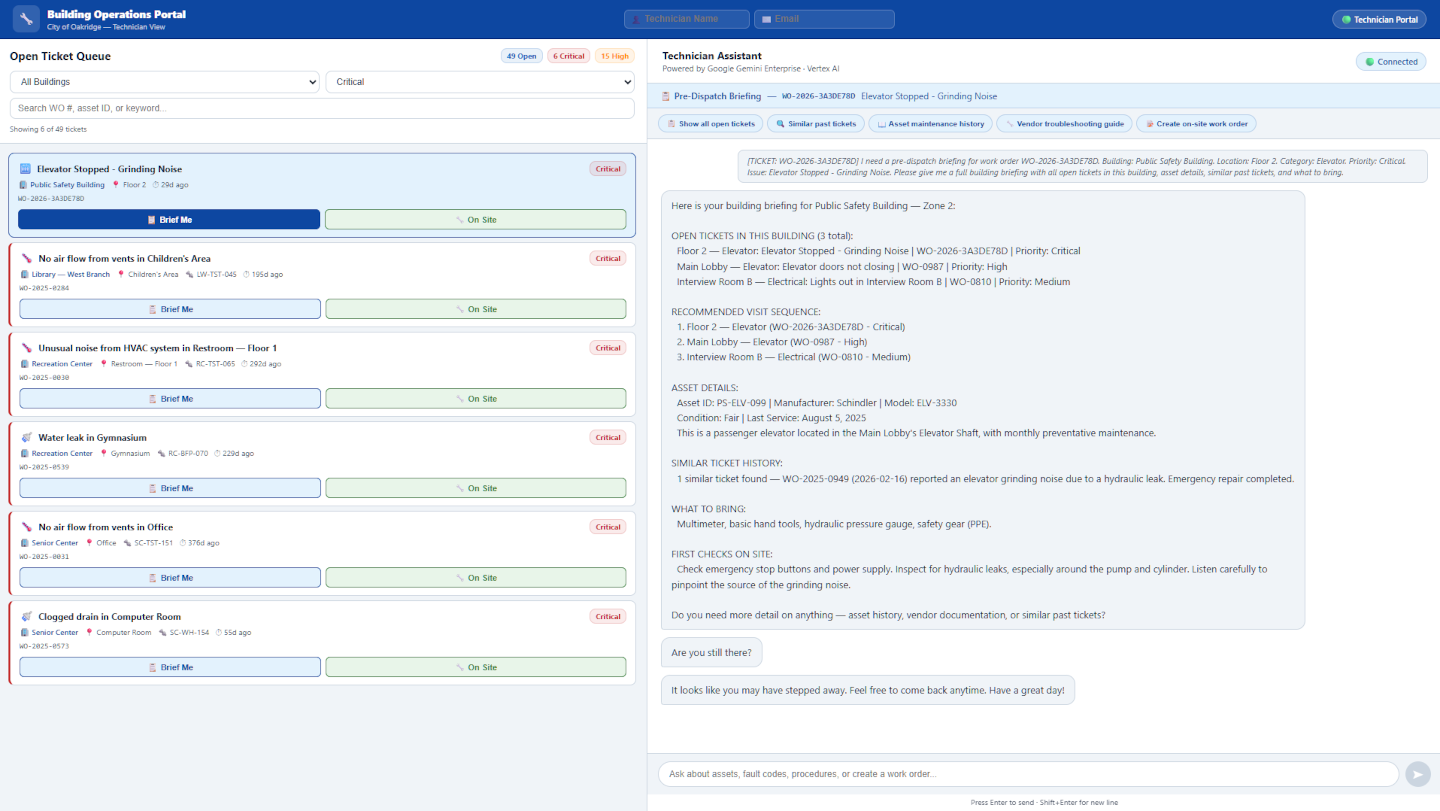
Task: Click building icon beside Senior Center on Clogged drain
Action: (25, 632)
